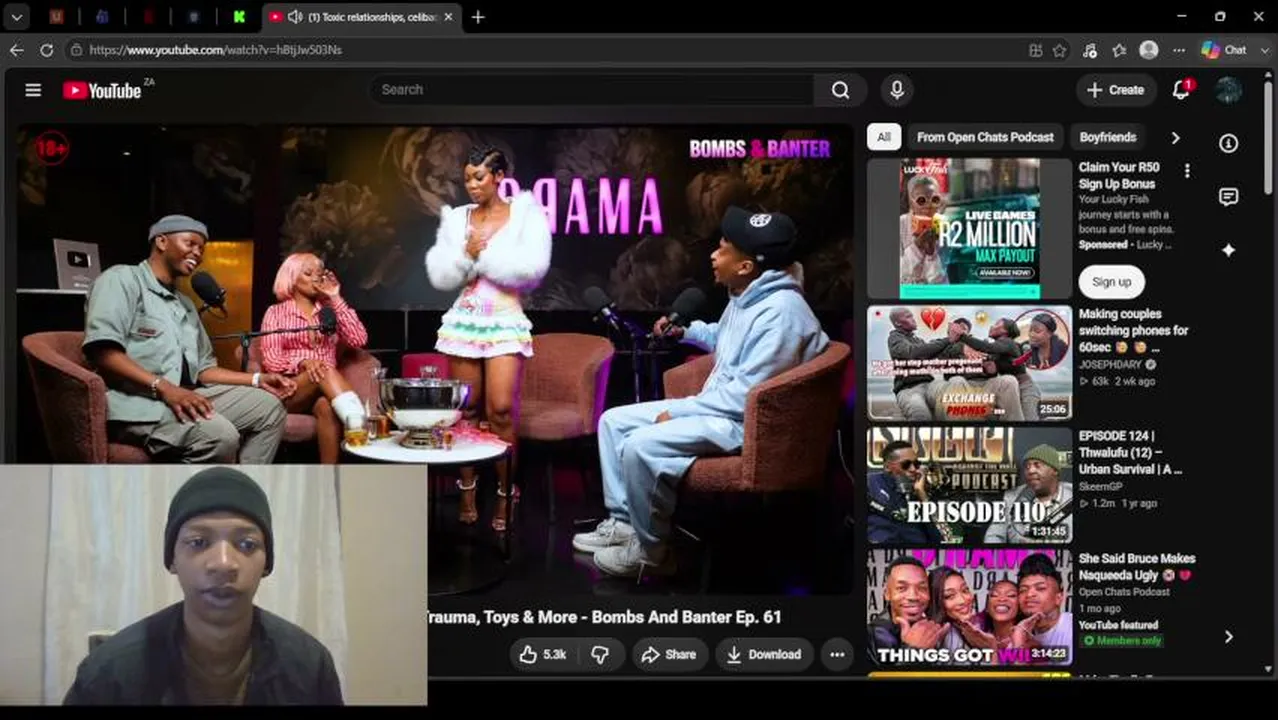Open the info icon in right sidebar
This screenshot has width=1278, height=720.
pyautogui.click(x=1228, y=143)
